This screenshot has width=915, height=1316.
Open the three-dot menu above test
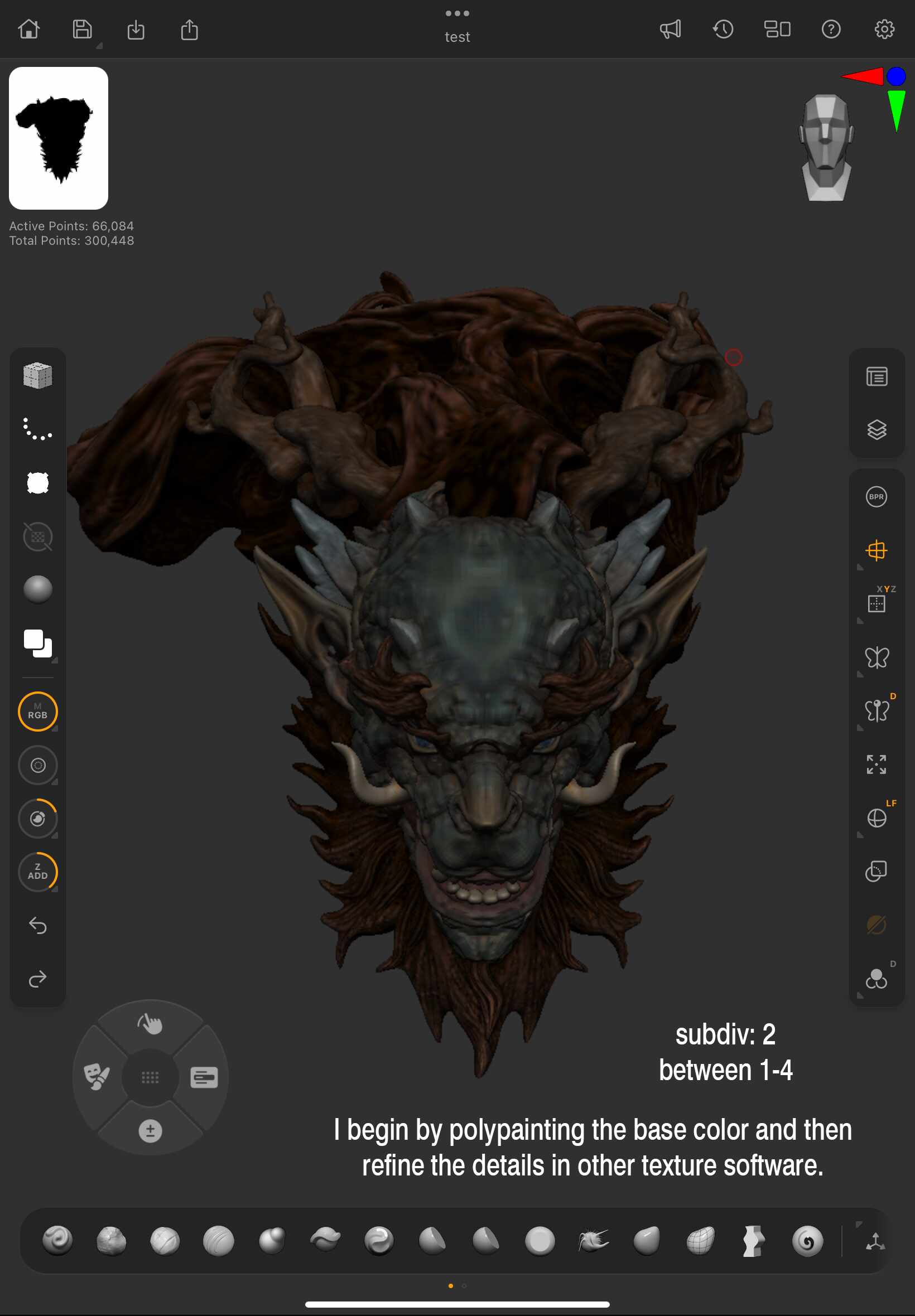[457, 13]
